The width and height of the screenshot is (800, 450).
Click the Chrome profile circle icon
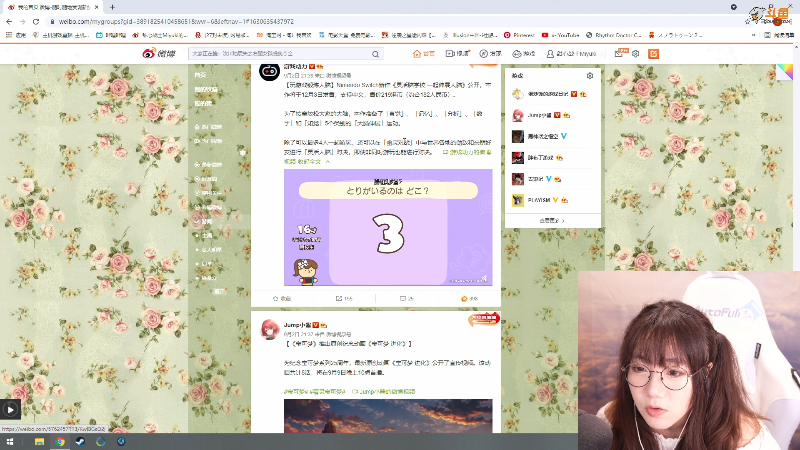733,7
